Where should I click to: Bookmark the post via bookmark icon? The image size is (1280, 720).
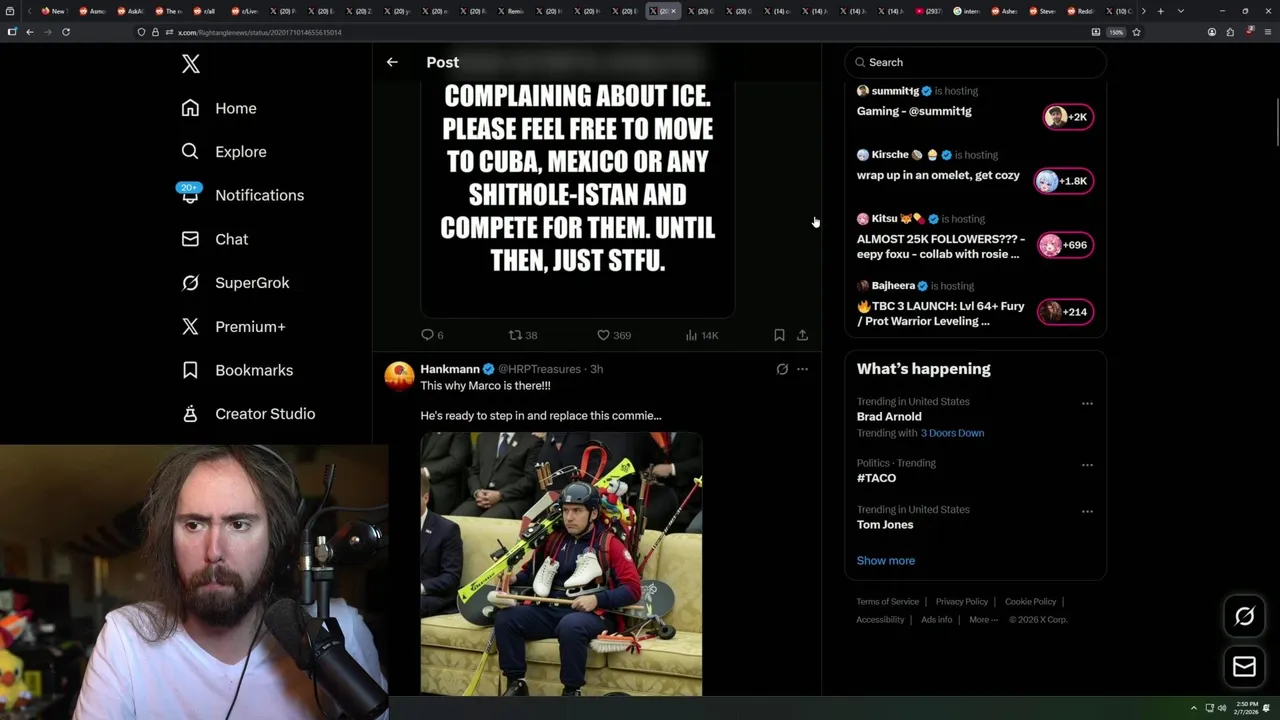[x=779, y=335]
